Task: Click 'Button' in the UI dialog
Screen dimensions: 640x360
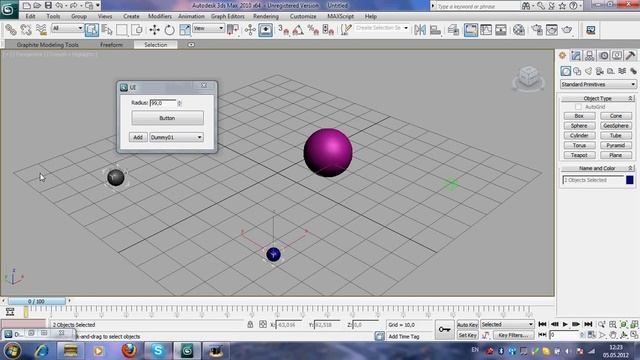Action: coord(167,118)
